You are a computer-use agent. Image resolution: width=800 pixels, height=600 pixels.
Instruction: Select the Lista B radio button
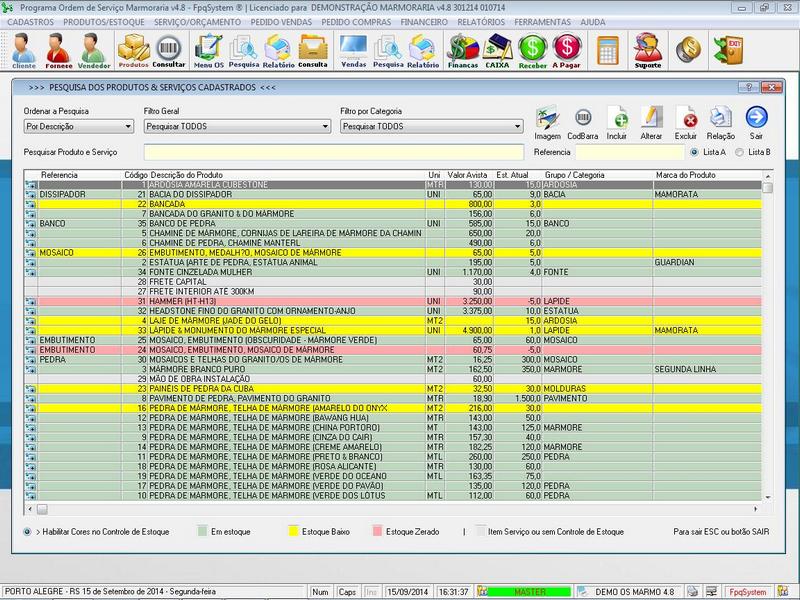(x=740, y=152)
